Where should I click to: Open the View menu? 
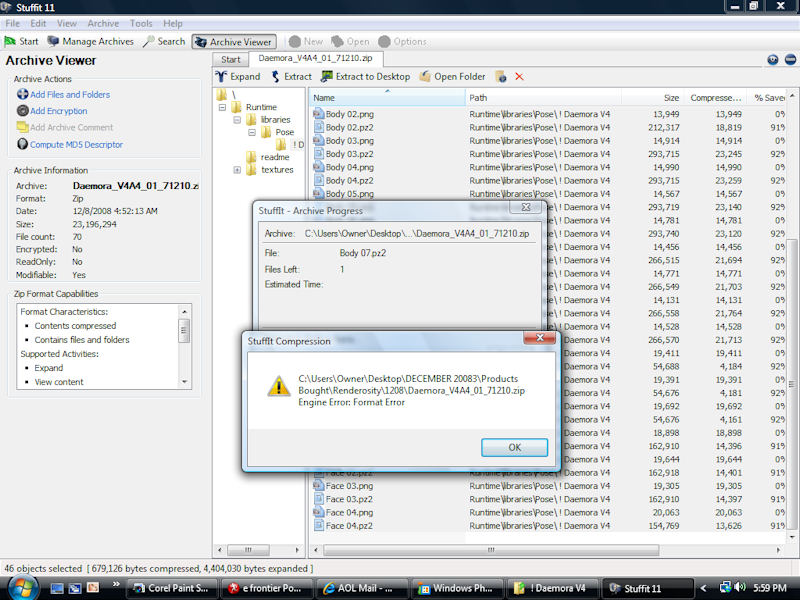(66, 23)
